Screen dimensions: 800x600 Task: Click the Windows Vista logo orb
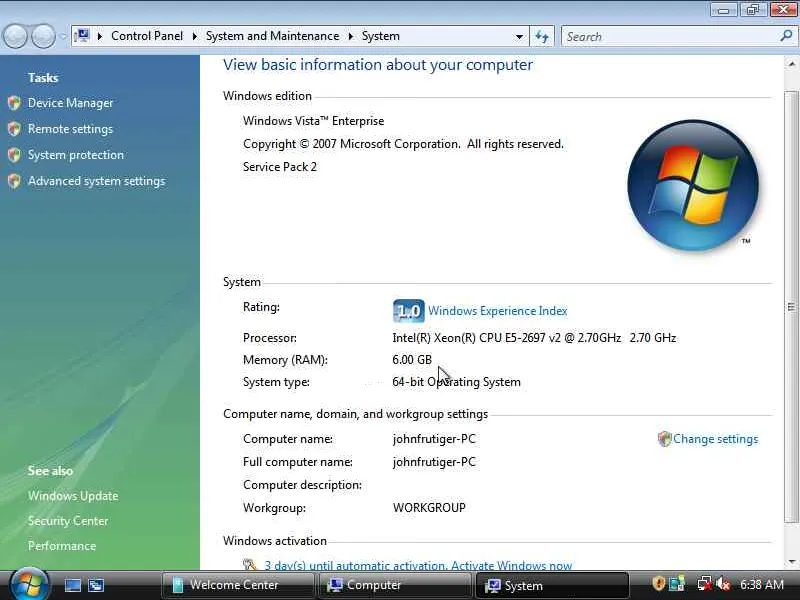click(693, 185)
